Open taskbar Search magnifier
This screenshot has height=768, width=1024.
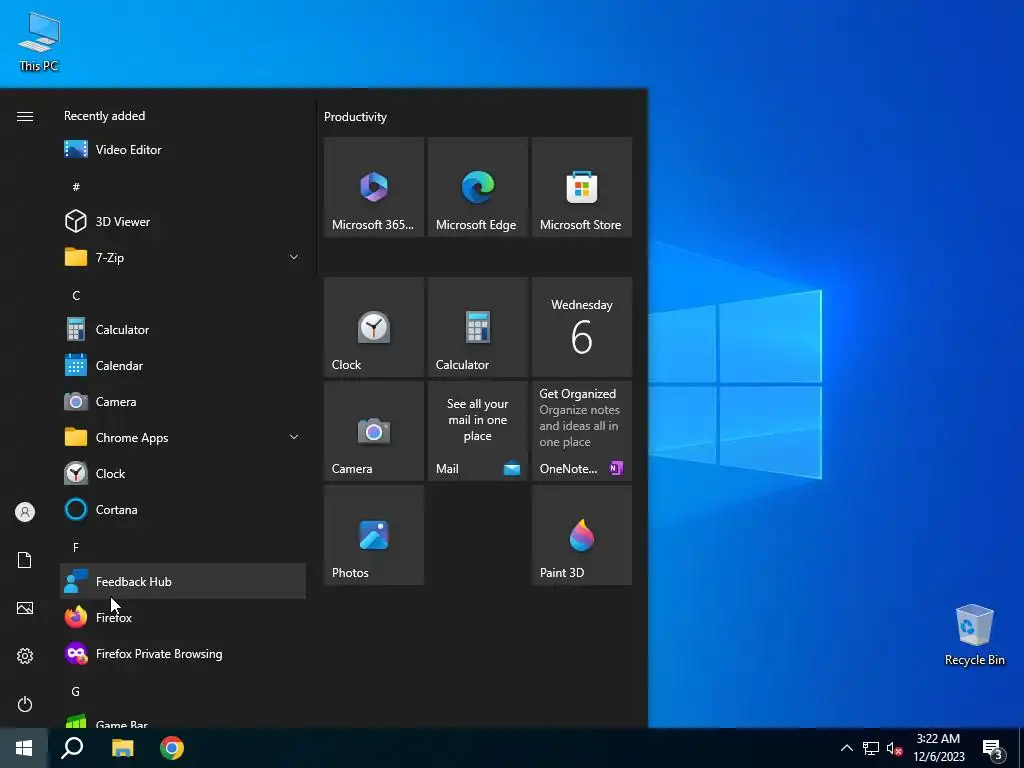72,748
